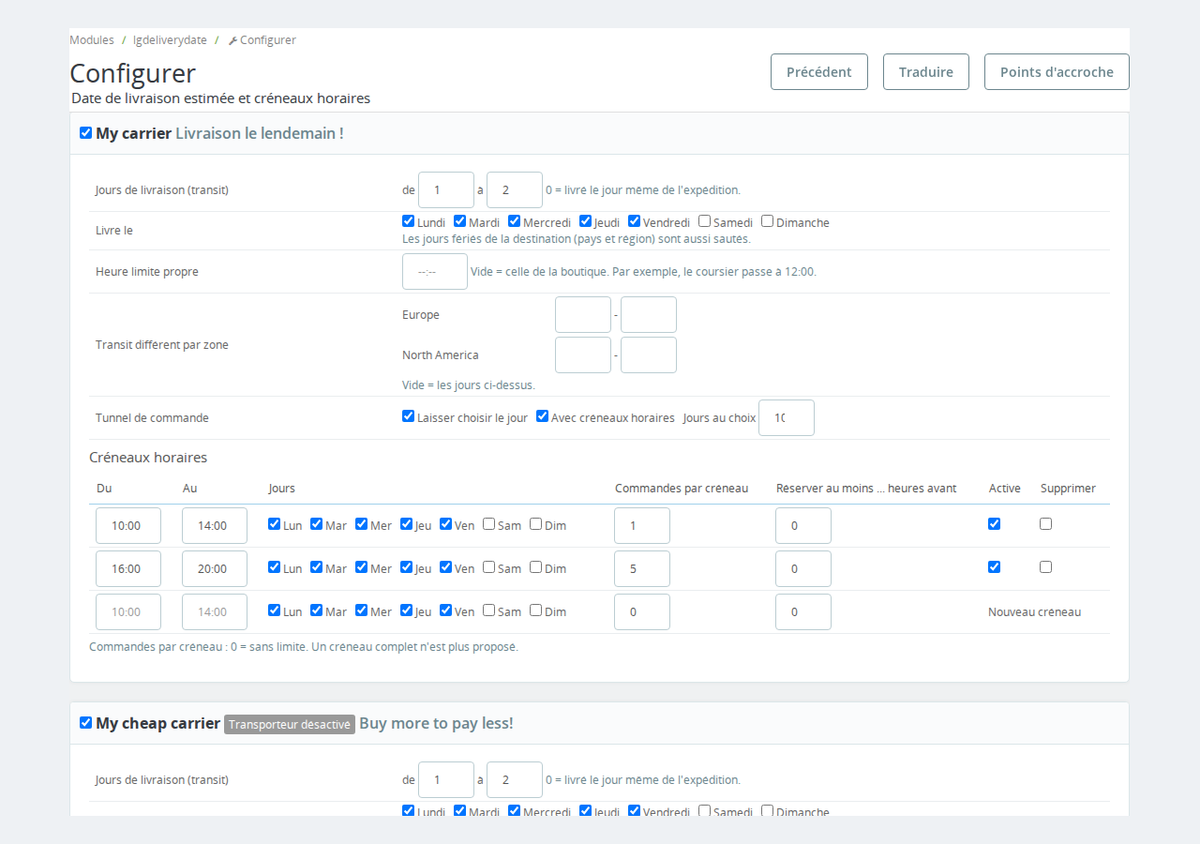Check Dimanche in My carrier Livre le
This screenshot has height=844, width=1200.
768,221
